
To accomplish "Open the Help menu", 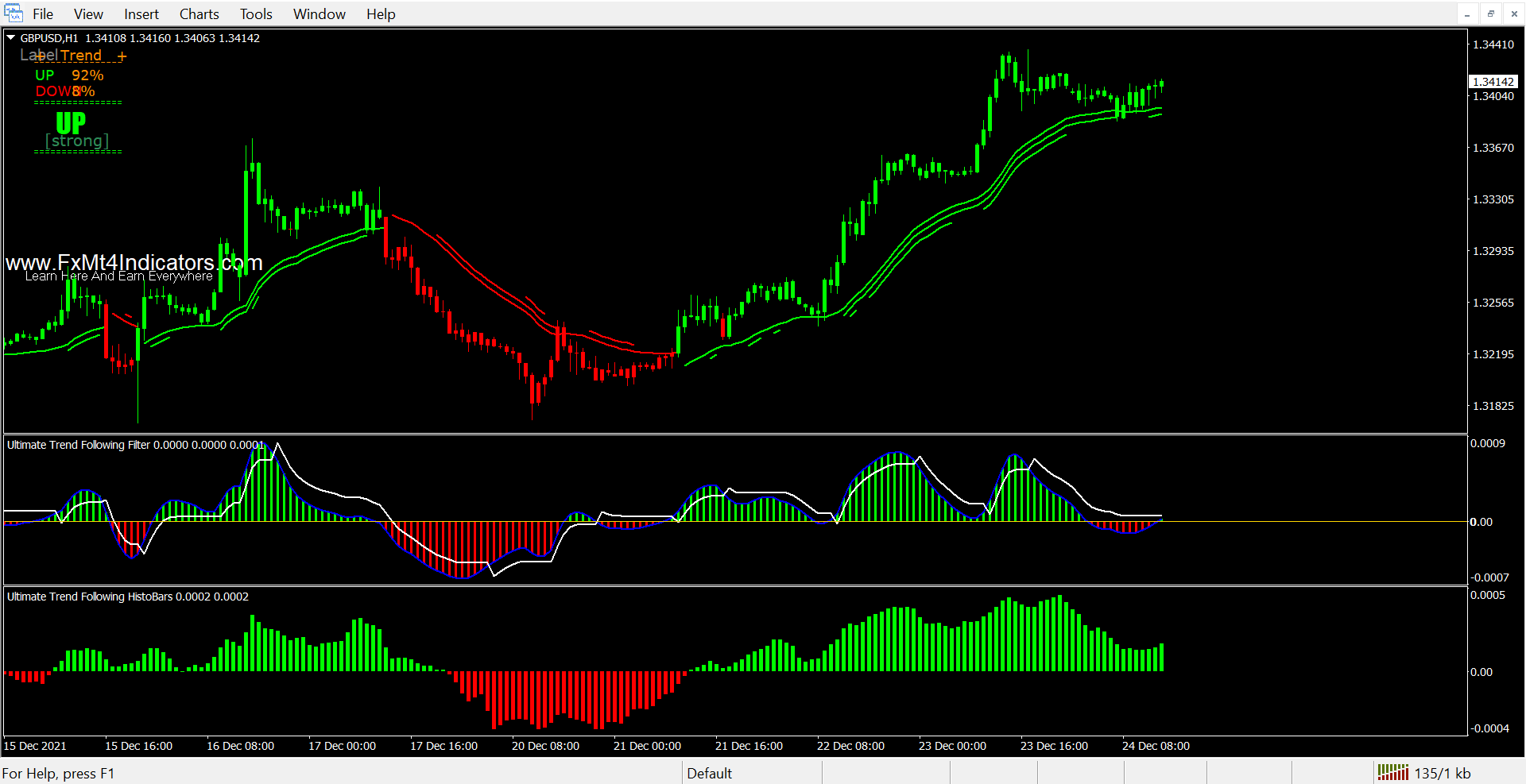I will pyautogui.click(x=381, y=14).
